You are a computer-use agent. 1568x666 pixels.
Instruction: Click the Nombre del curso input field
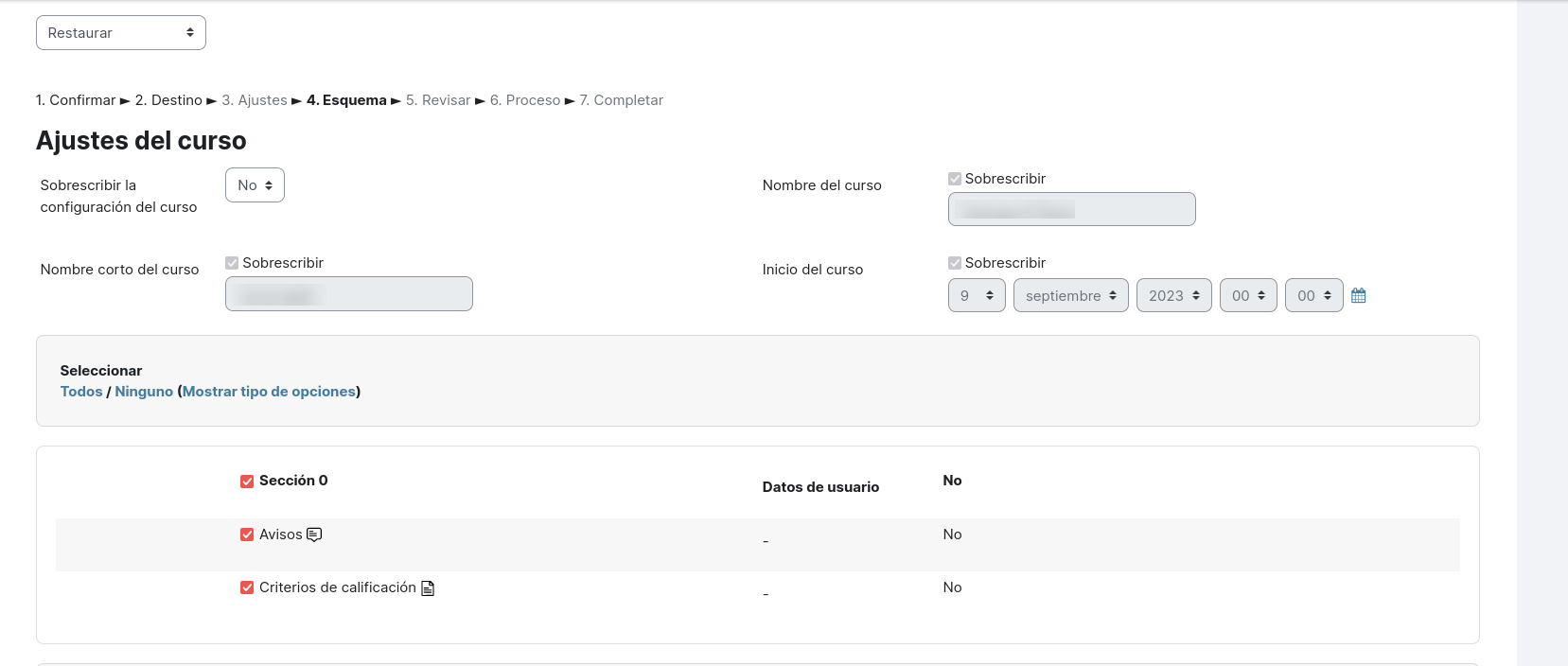tap(1072, 209)
